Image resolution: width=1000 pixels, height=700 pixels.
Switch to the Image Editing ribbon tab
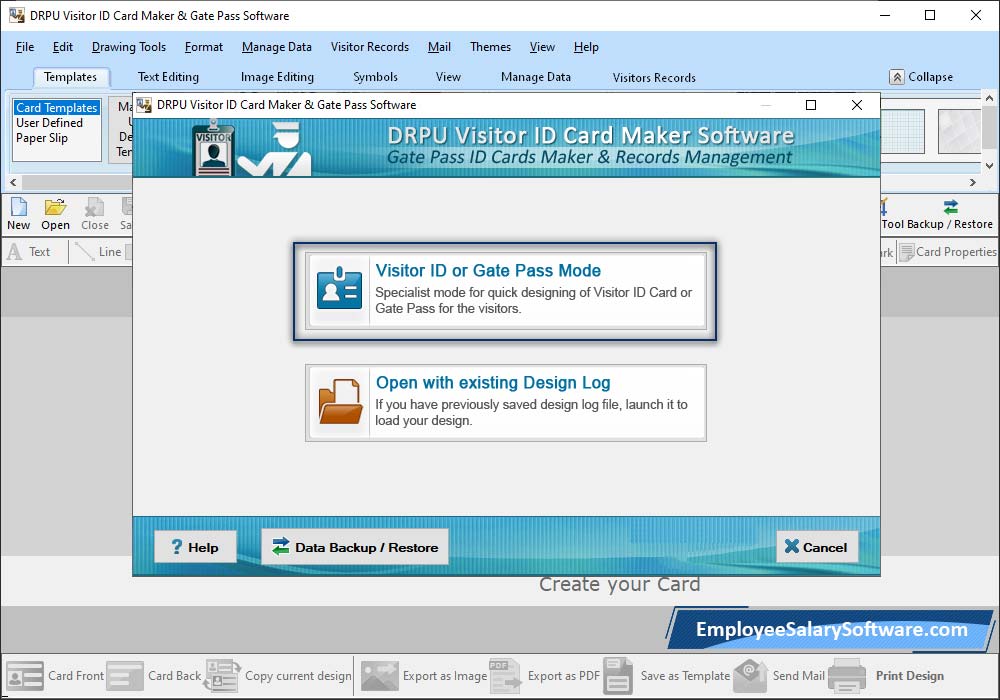tap(277, 77)
